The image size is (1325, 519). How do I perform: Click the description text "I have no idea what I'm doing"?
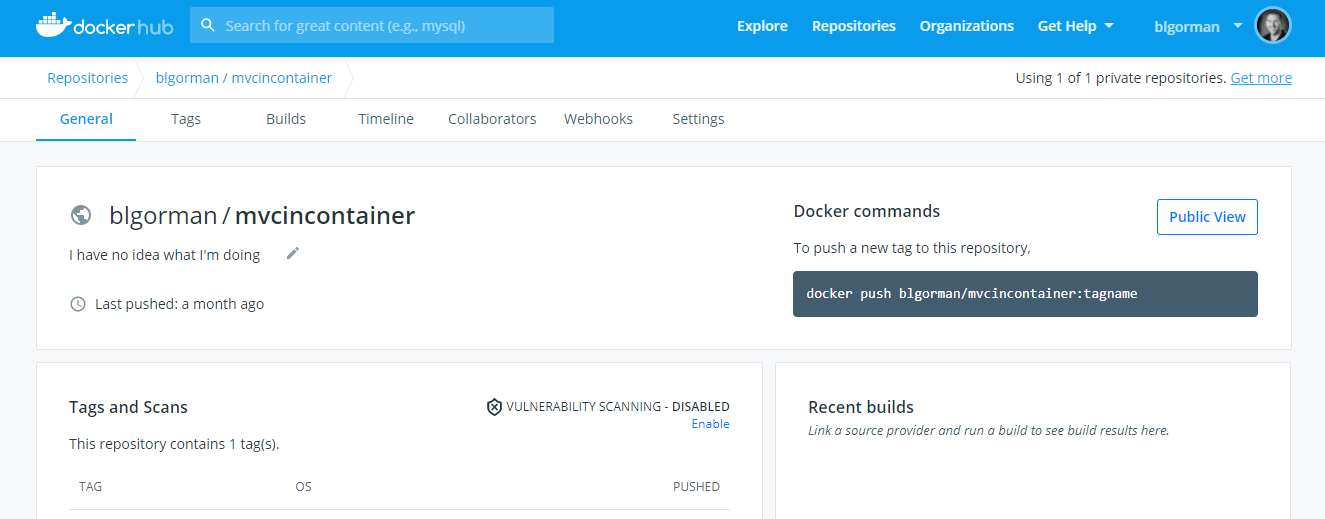click(x=165, y=255)
